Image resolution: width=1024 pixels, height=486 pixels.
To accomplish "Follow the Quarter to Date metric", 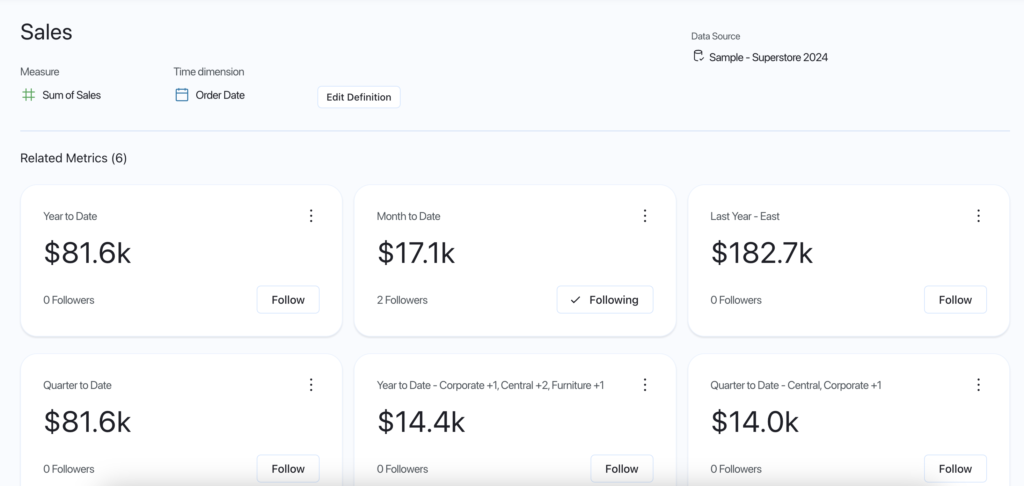I will tap(288, 468).
